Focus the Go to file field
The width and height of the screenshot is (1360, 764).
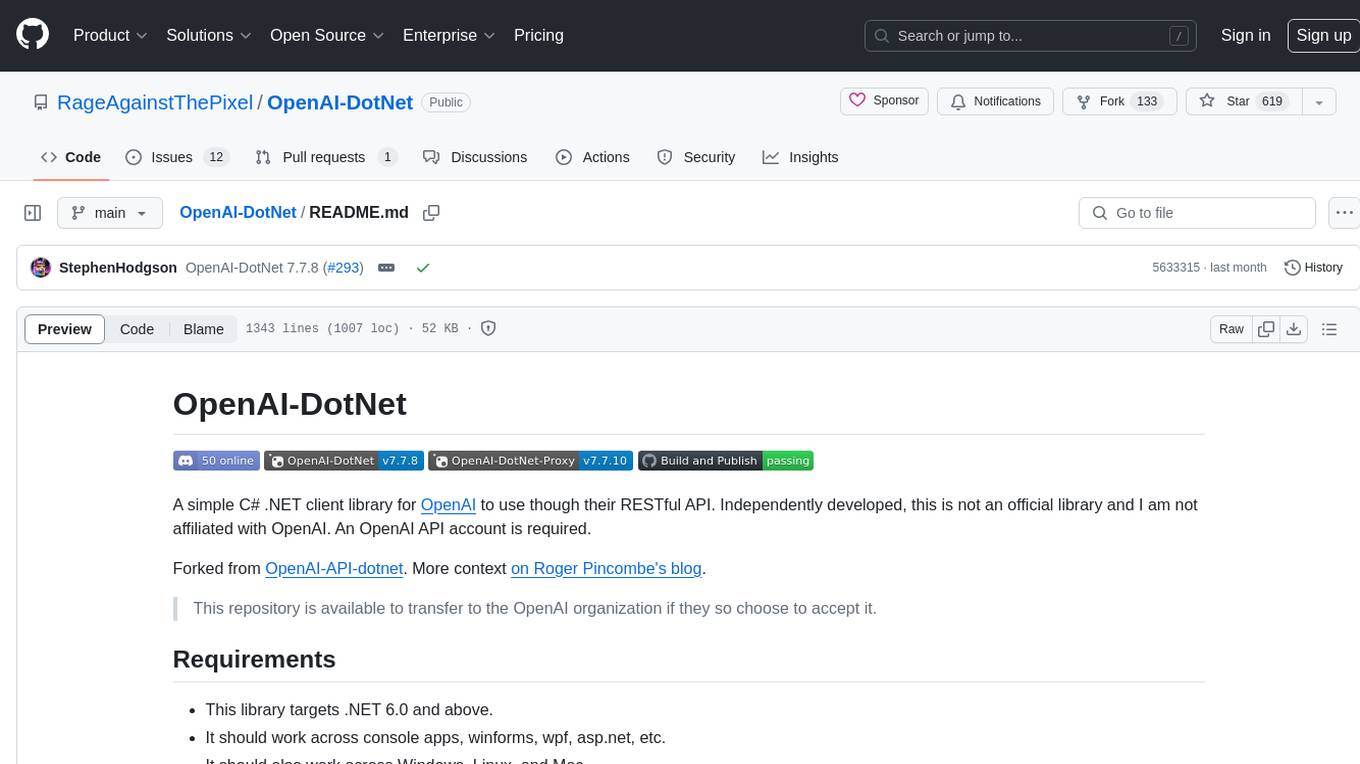(1197, 213)
